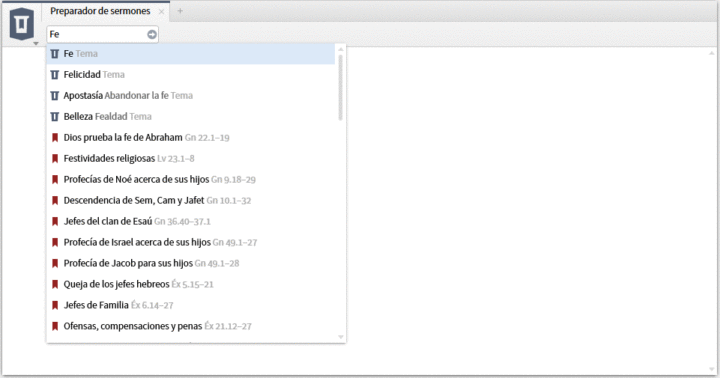Select Profecía de Jacob para sus hijos
The width and height of the screenshot is (720, 378).
(191, 263)
